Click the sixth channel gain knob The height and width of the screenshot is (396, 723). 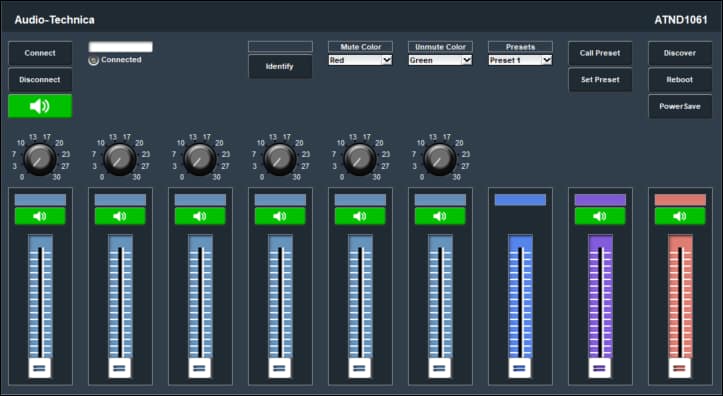440,160
